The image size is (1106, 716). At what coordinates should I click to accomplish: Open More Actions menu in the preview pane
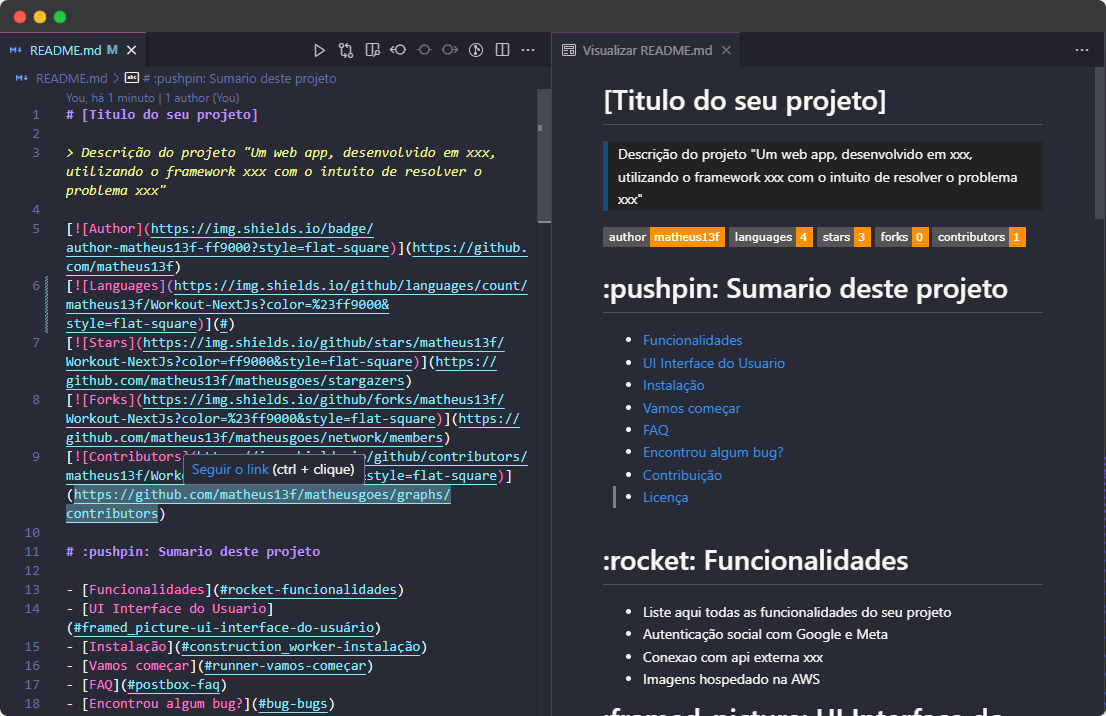coord(1081,49)
